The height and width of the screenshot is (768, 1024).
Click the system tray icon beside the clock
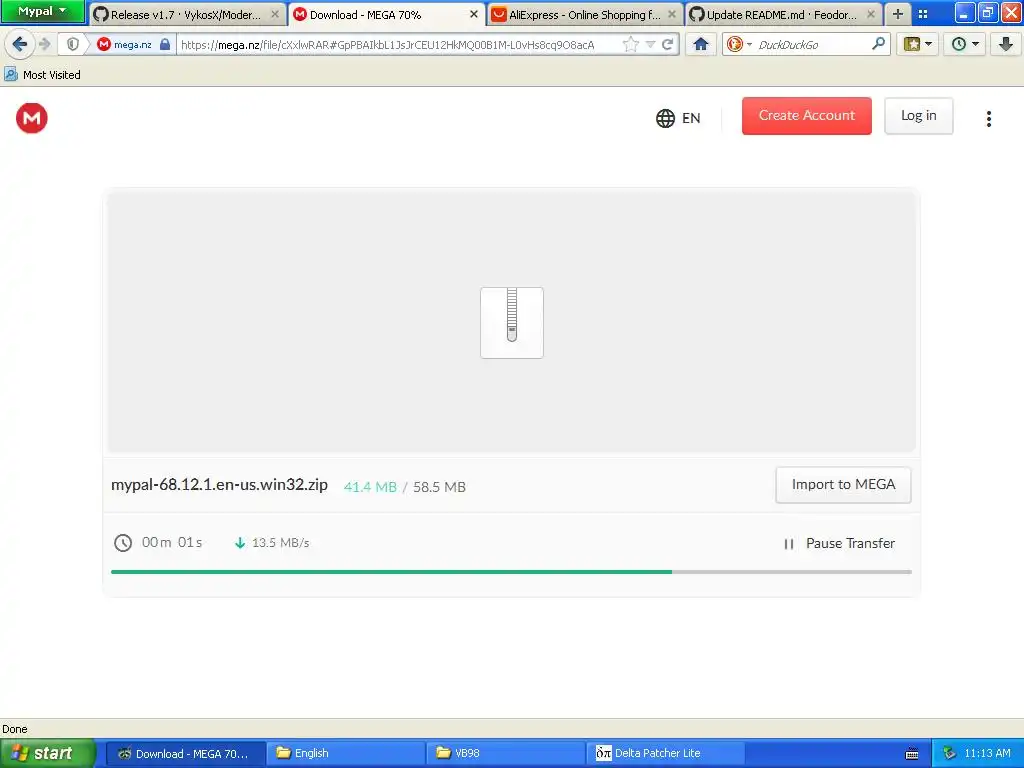coord(949,754)
